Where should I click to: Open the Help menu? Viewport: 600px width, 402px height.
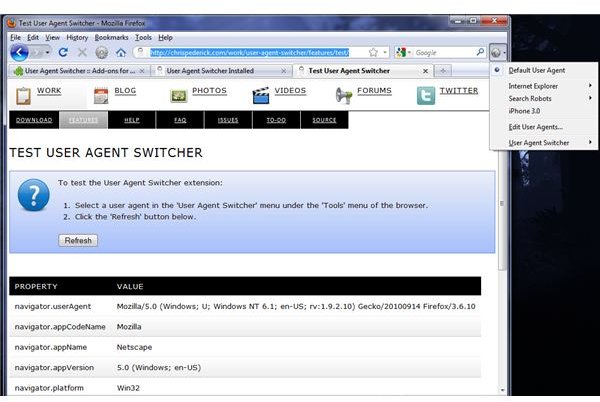pyautogui.click(x=165, y=37)
